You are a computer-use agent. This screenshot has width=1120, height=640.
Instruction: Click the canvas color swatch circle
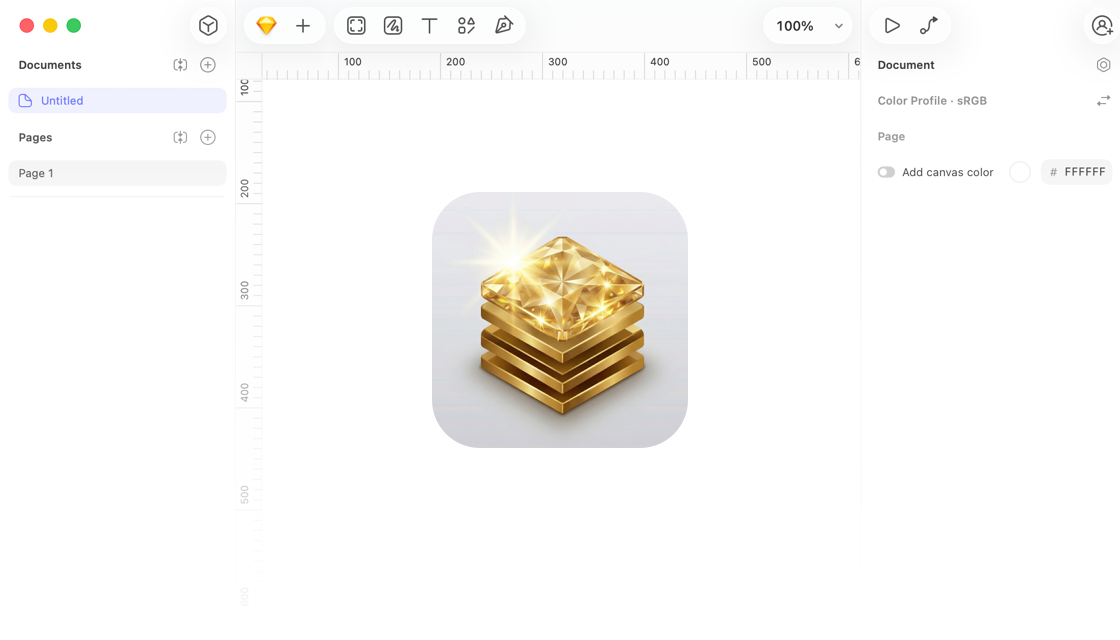[1019, 172]
